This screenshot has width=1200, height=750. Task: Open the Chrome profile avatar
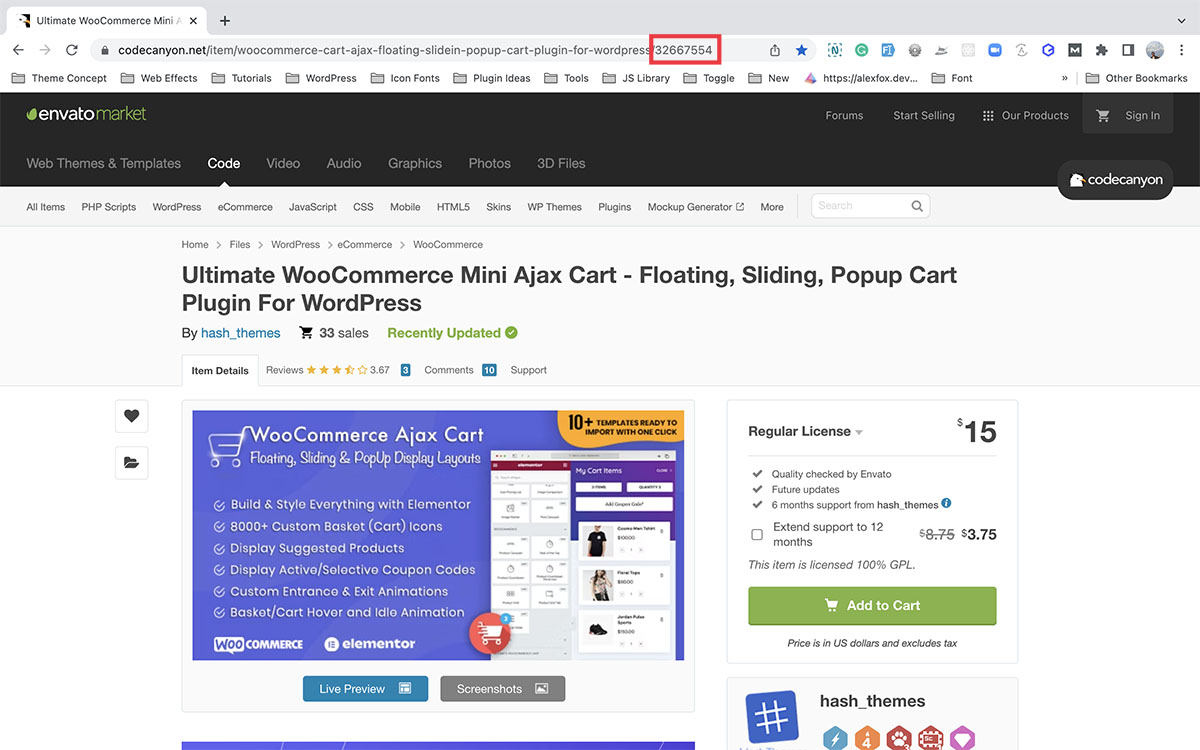(1155, 50)
